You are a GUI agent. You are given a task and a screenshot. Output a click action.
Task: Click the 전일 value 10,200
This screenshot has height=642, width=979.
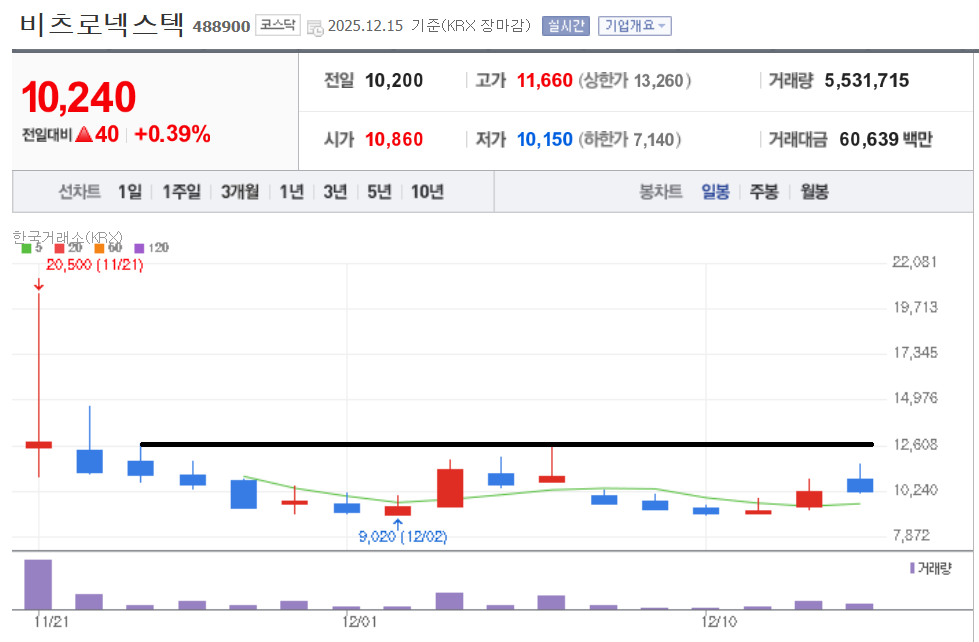394,81
